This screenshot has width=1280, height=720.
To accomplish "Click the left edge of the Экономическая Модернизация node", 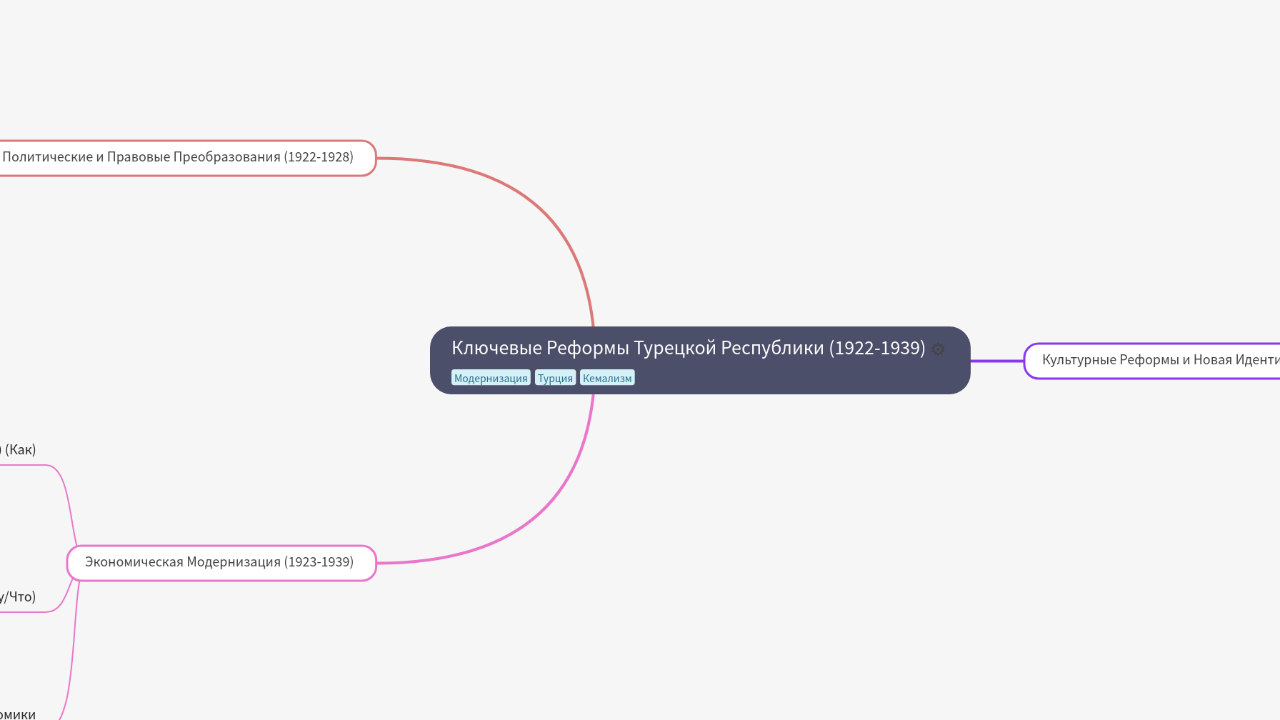I will click(x=70, y=563).
